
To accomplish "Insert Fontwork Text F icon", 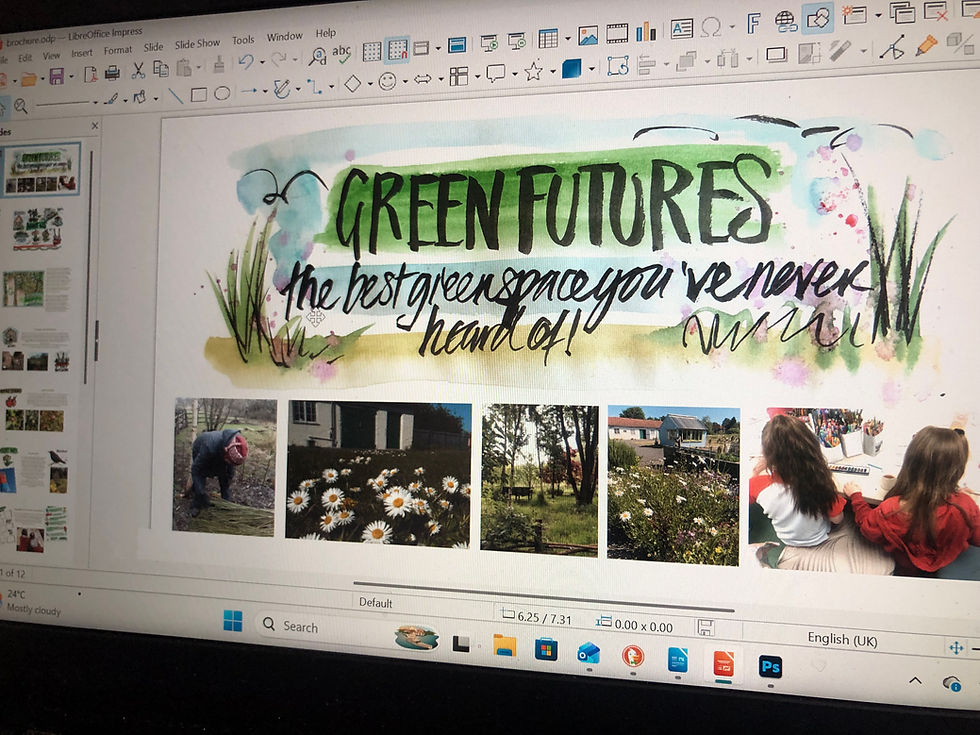I will (x=753, y=24).
